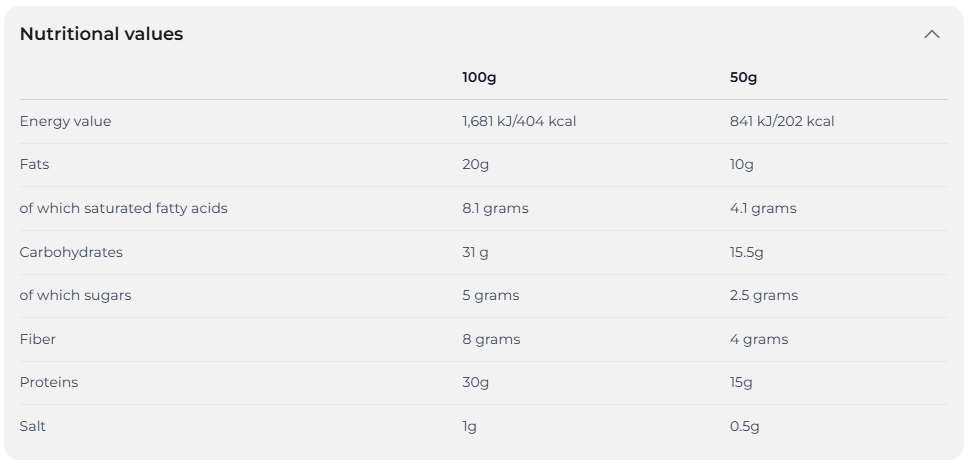Click the 1,681 kJ/404 kcal value
The height and width of the screenshot is (466, 970).
point(519,121)
